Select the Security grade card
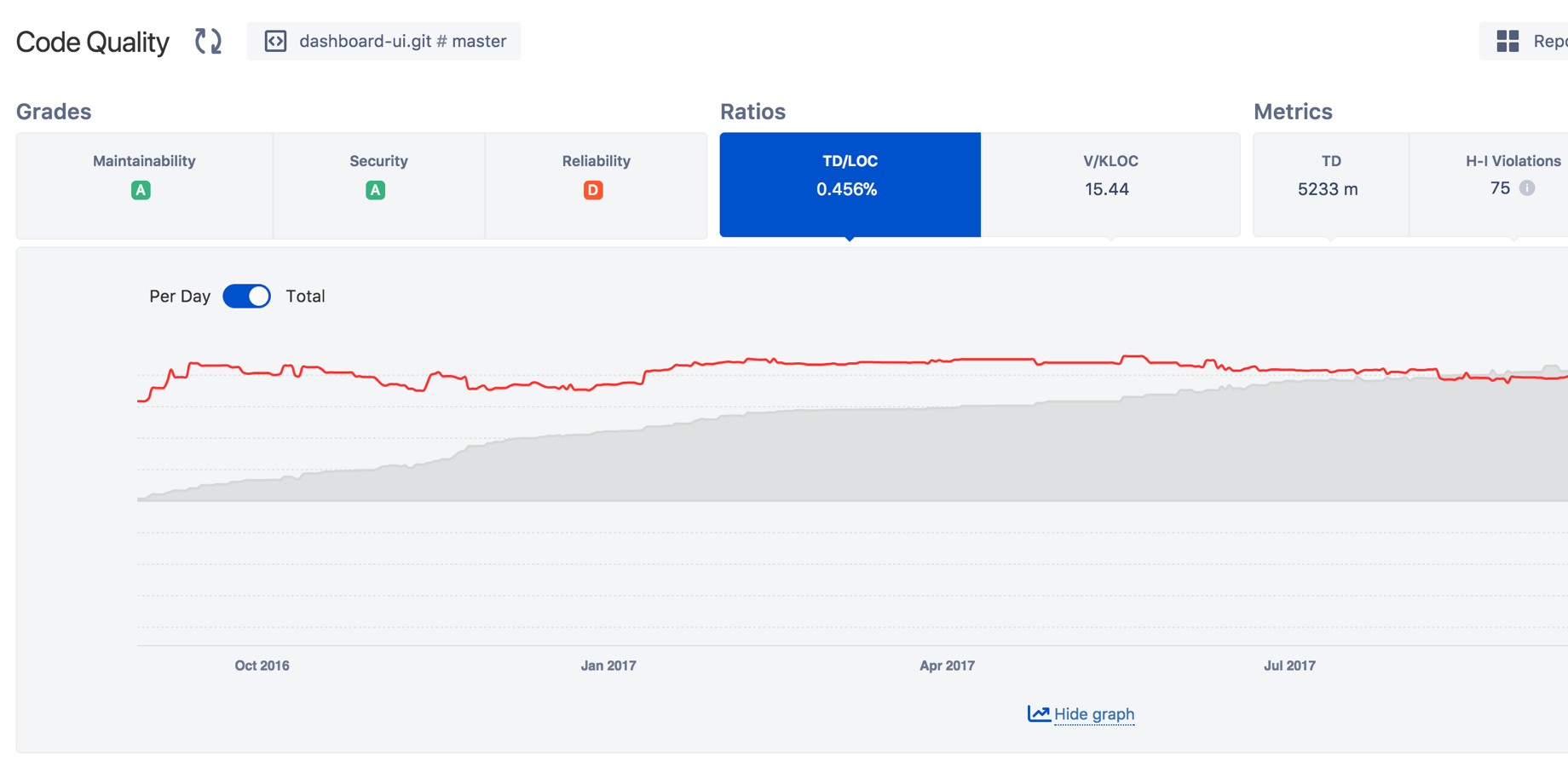 click(x=378, y=185)
